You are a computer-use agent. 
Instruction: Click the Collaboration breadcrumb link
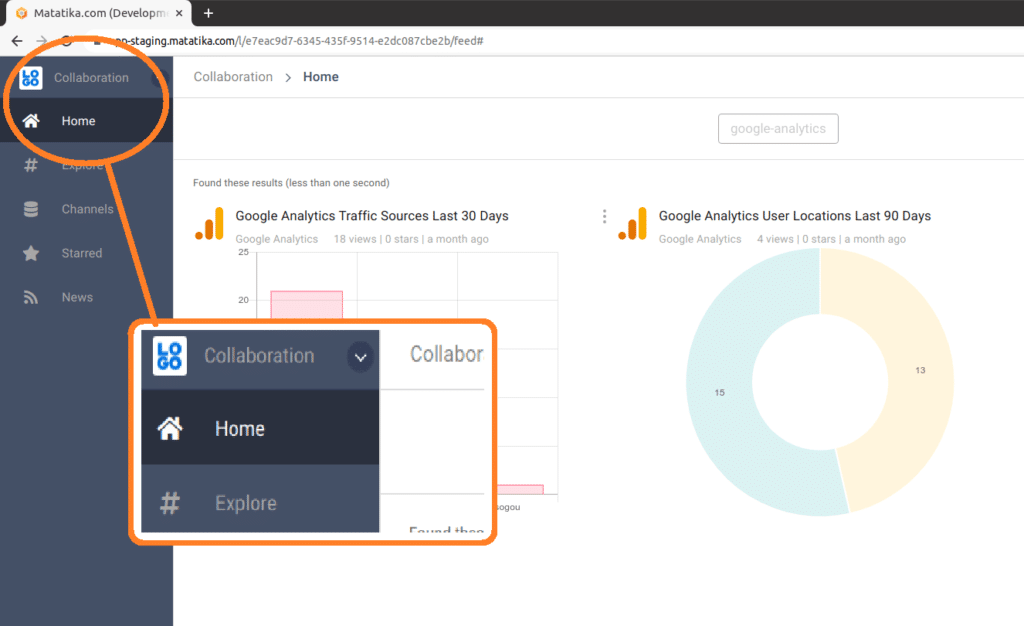(233, 77)
